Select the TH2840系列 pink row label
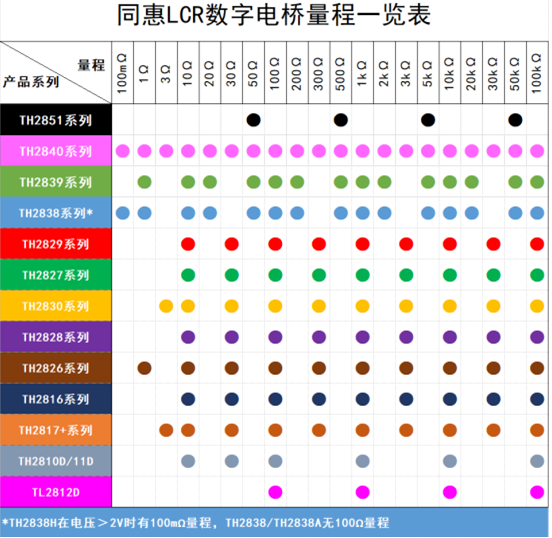The width and height of the screenshot is (552, 538). tap(56, 151)
